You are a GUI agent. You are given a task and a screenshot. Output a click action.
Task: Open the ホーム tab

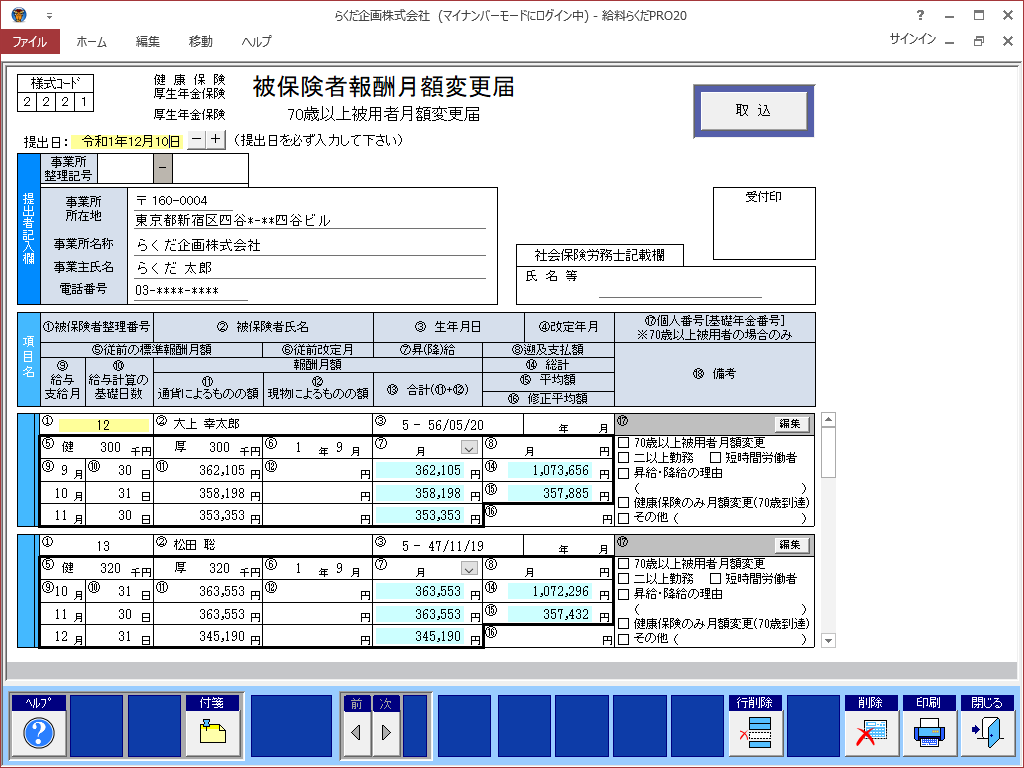coord(91,41)
